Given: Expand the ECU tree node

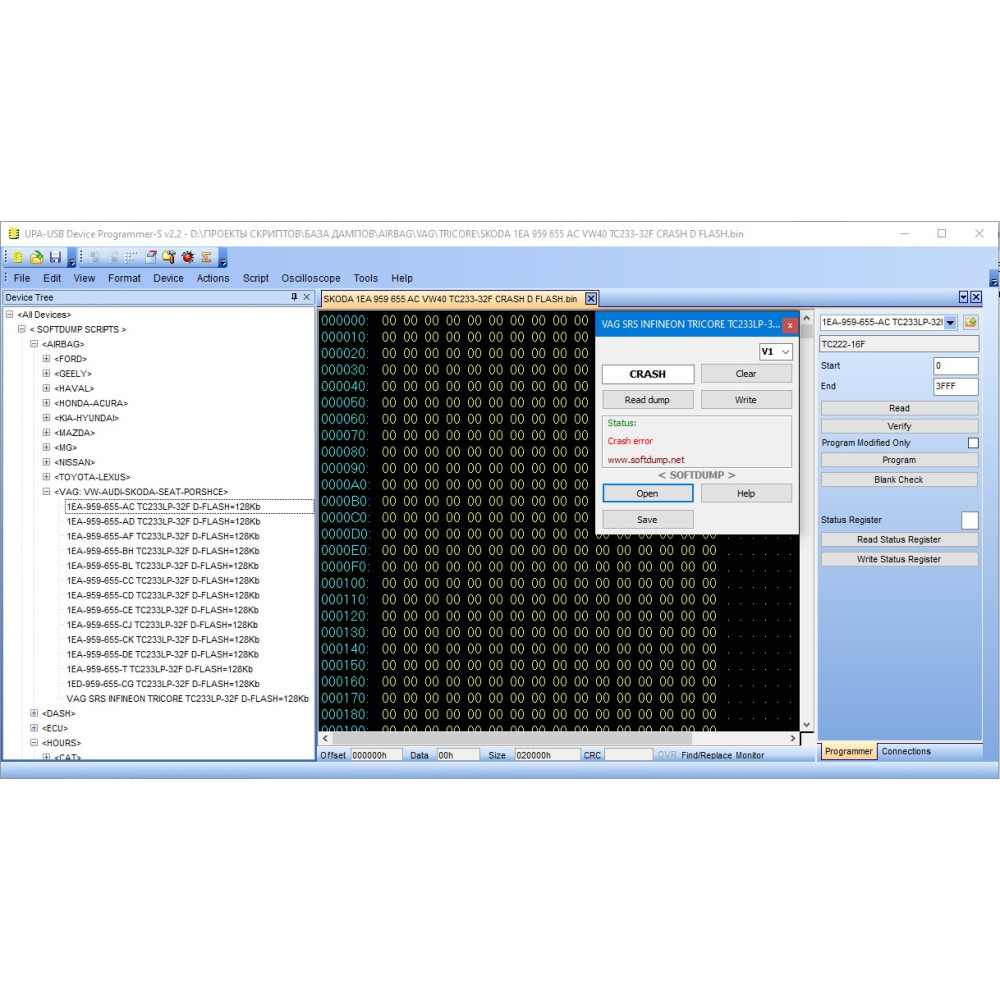Looking at the screenshot, I should [x=34, y=728].
